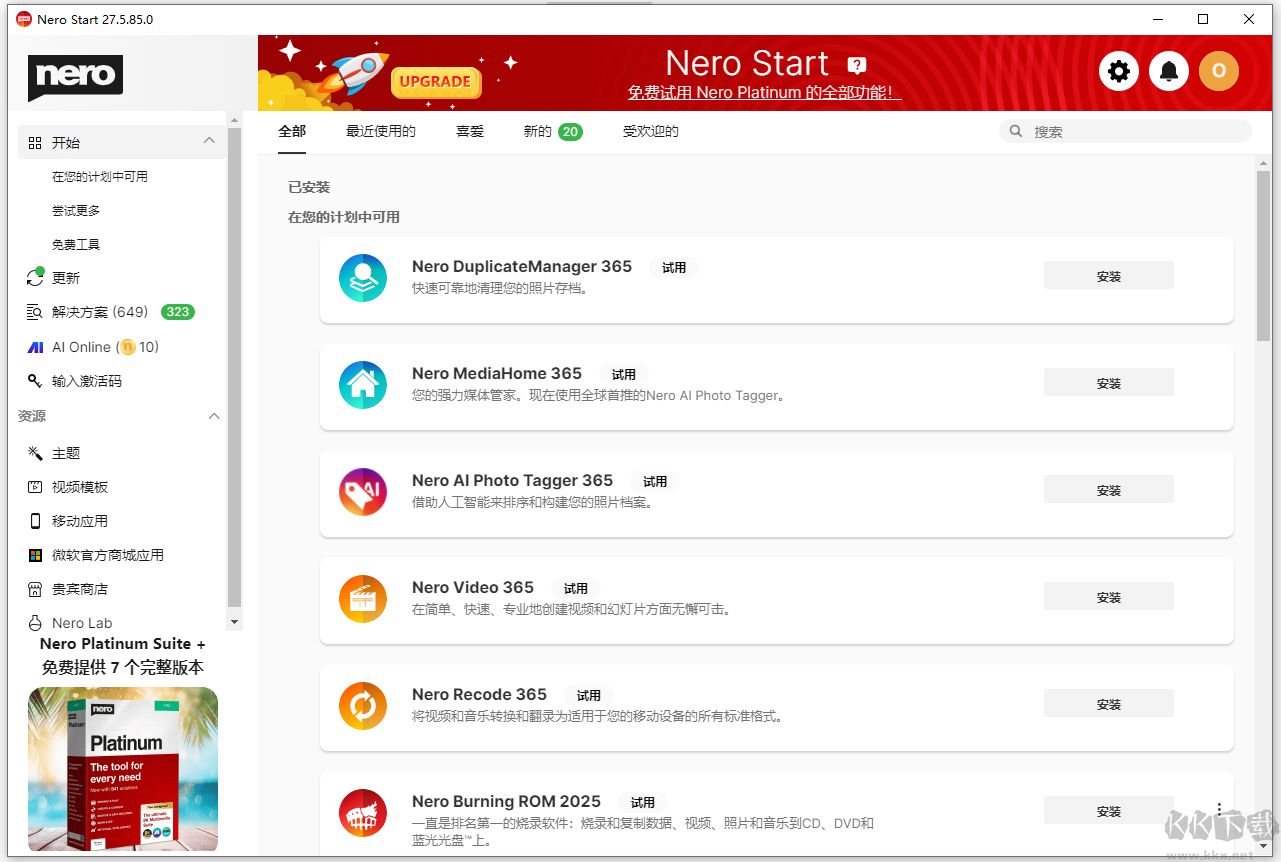Click the AI Online icon

35,347
